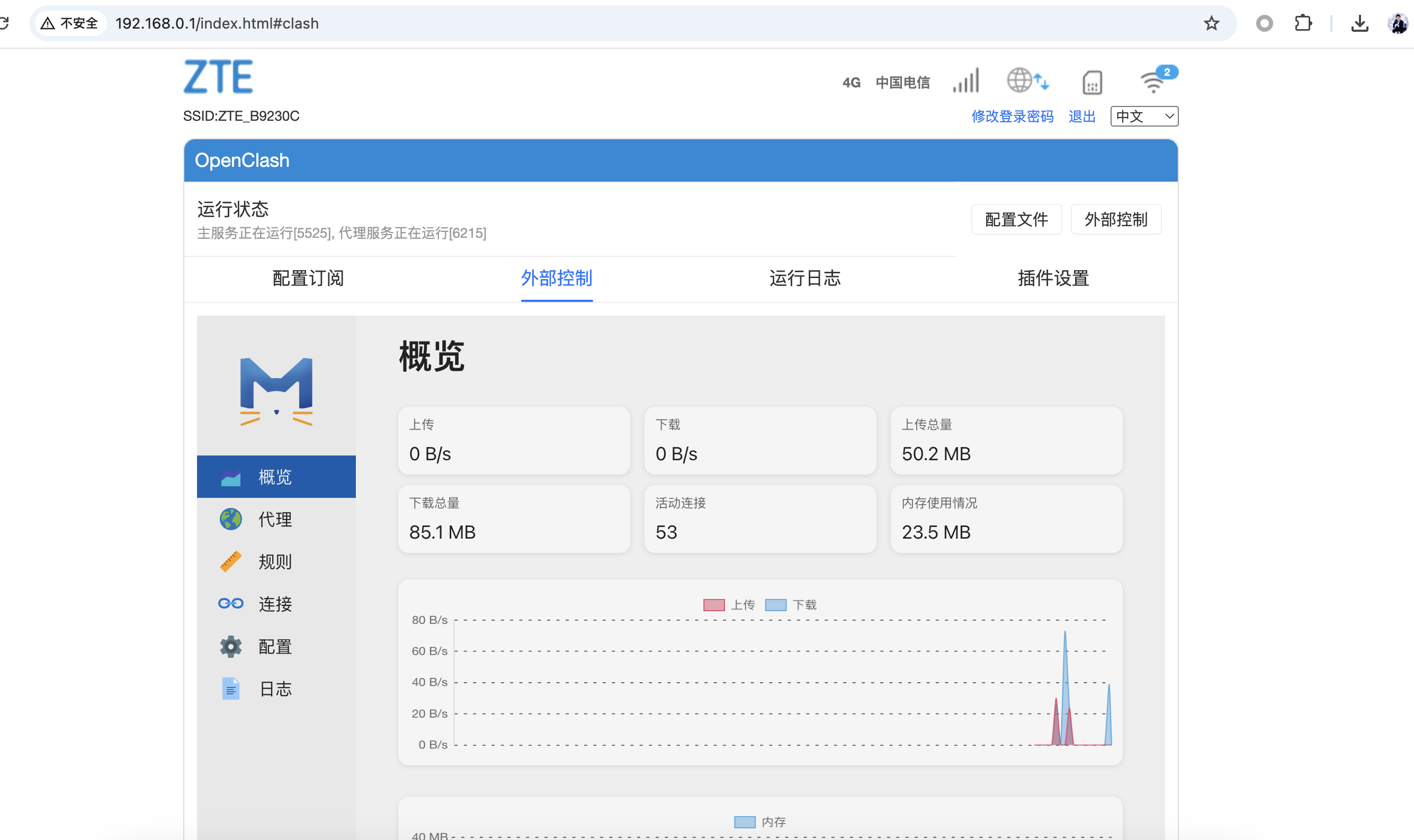
Task: Click the 连接 chain link icon
Action: [231, 603]
